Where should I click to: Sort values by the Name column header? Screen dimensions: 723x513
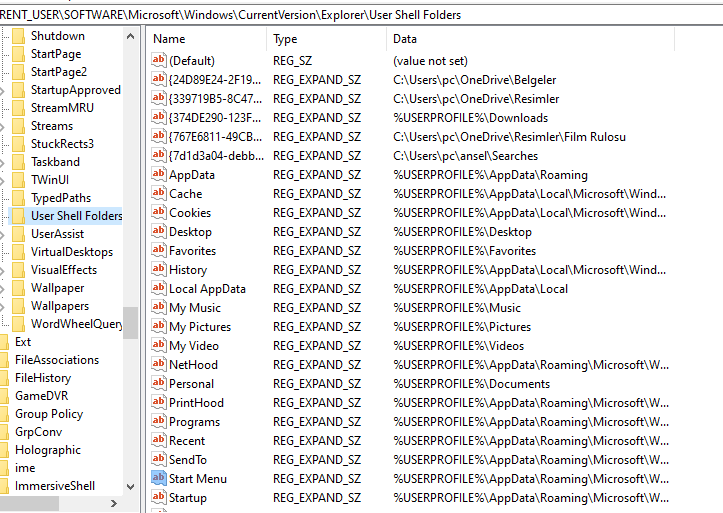(x=207, y=39)
